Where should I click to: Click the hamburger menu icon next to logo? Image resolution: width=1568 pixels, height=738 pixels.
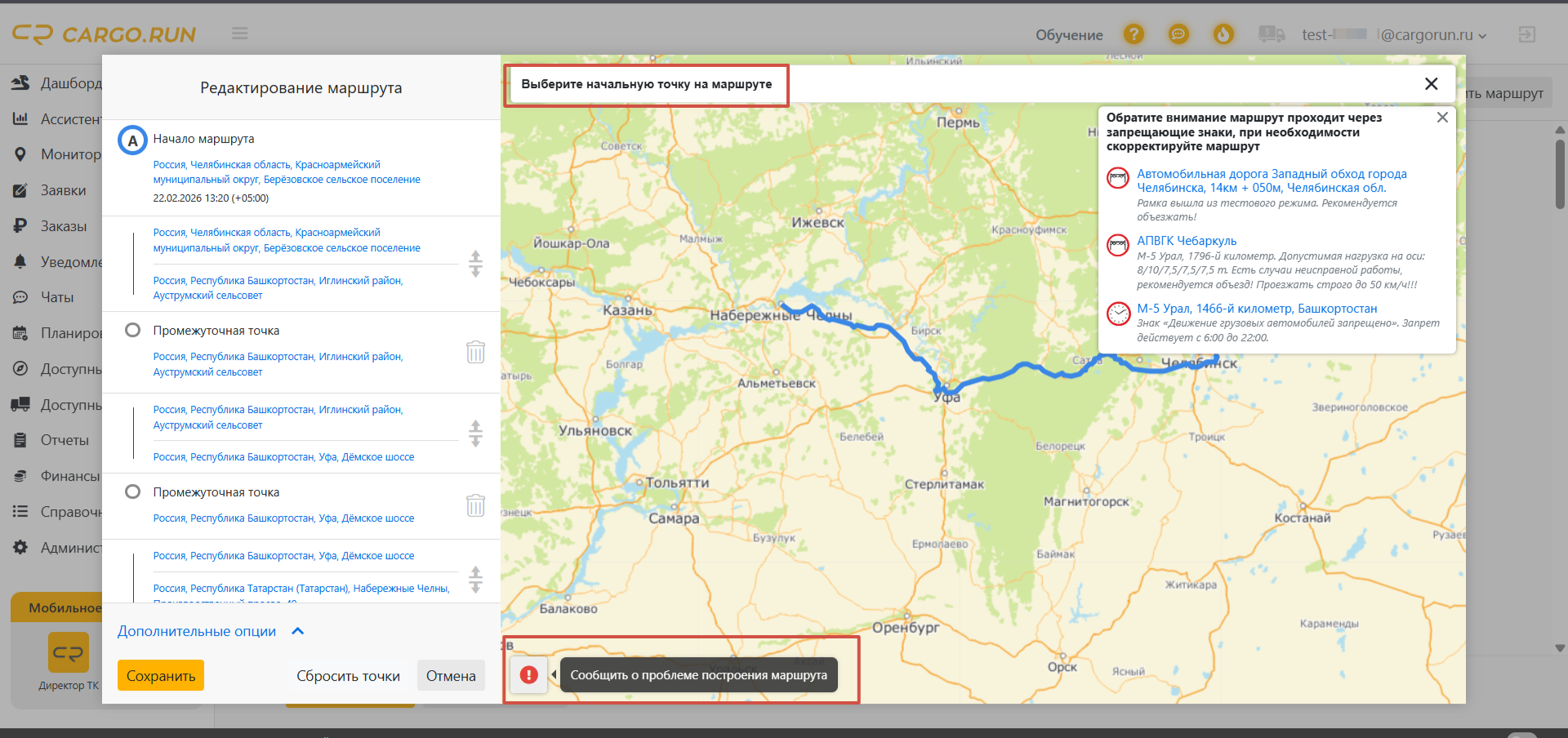click(239, 33)
